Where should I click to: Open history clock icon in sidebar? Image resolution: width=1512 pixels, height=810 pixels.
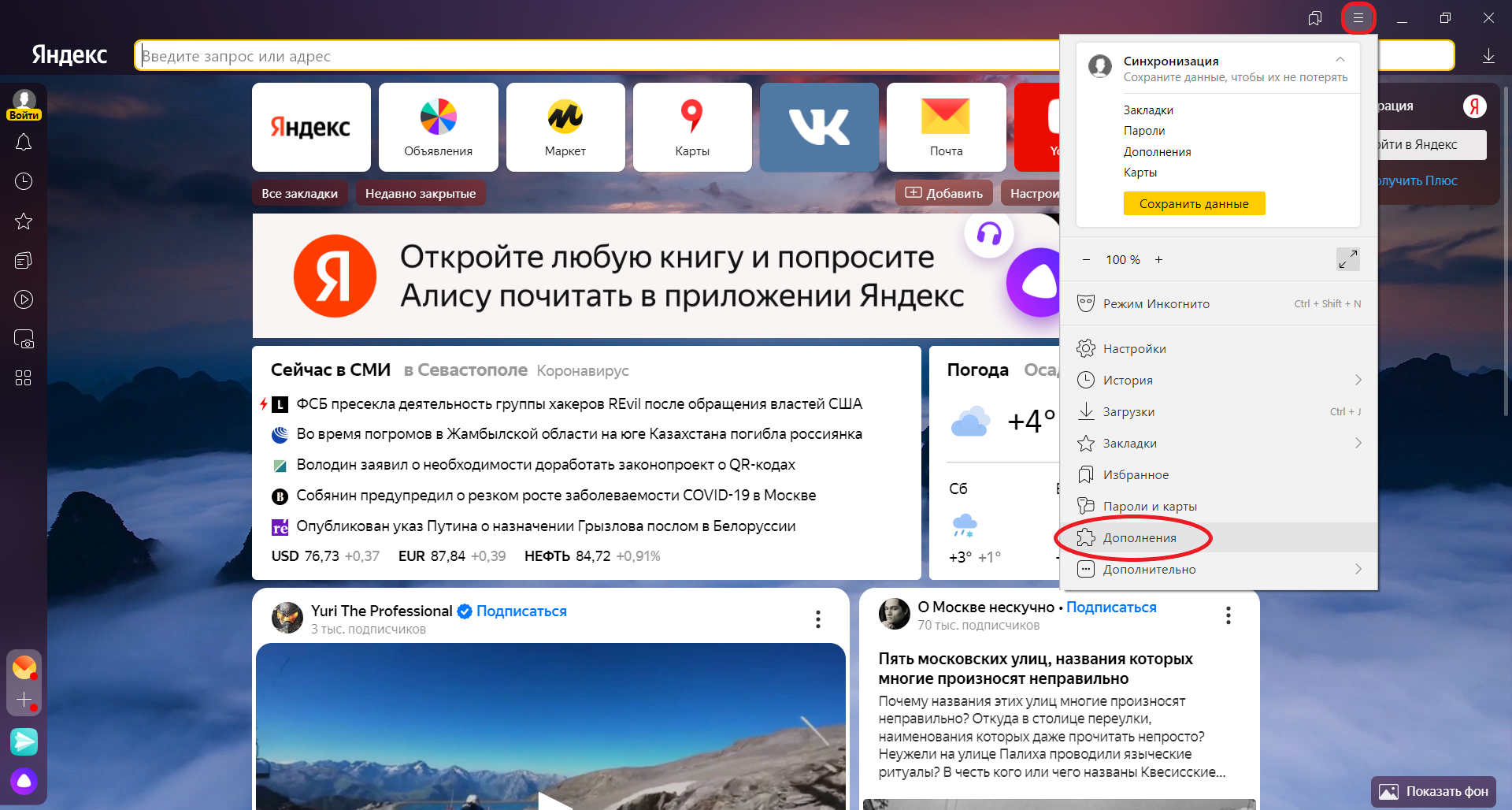coord(24,181)
